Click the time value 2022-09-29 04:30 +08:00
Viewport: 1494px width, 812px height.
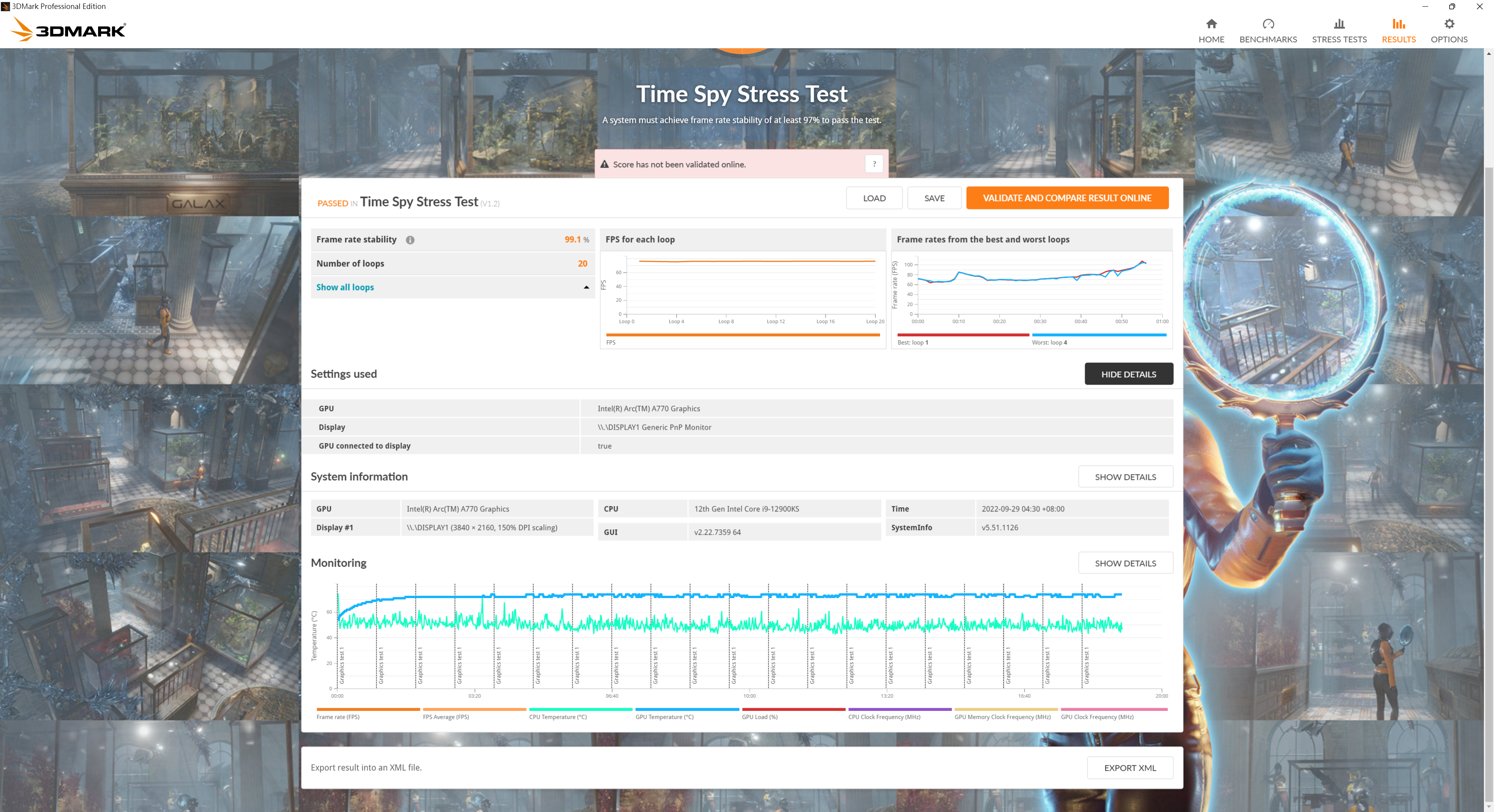tap(1022, 509)
